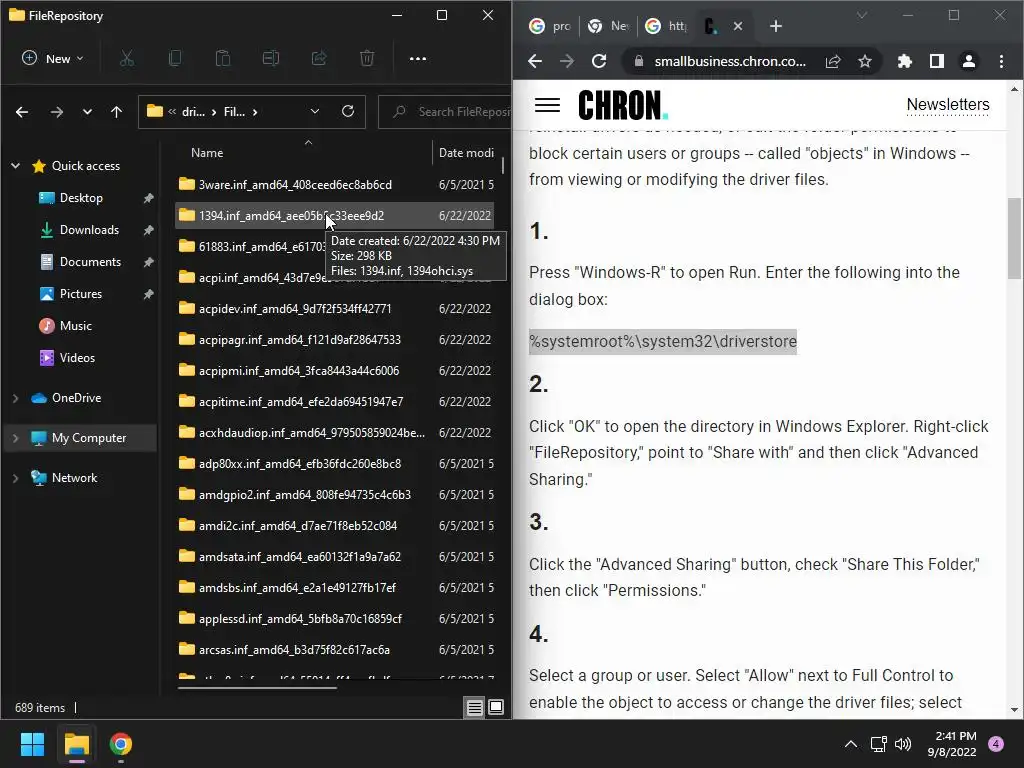The height and width of the screenshot is (768, 1024).
Task: Open Windows Start menu
Action: 32,744
